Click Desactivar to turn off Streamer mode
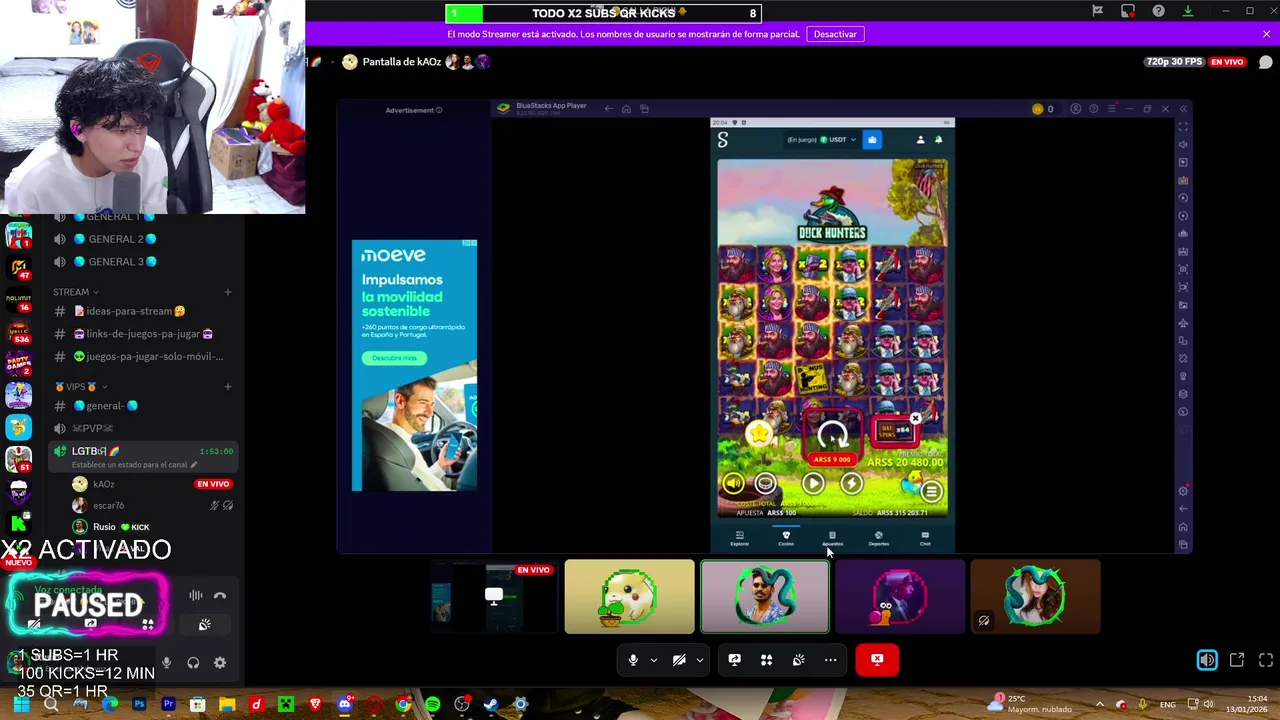The width and height of the screenshot is (1280, 720). [835, 34]
